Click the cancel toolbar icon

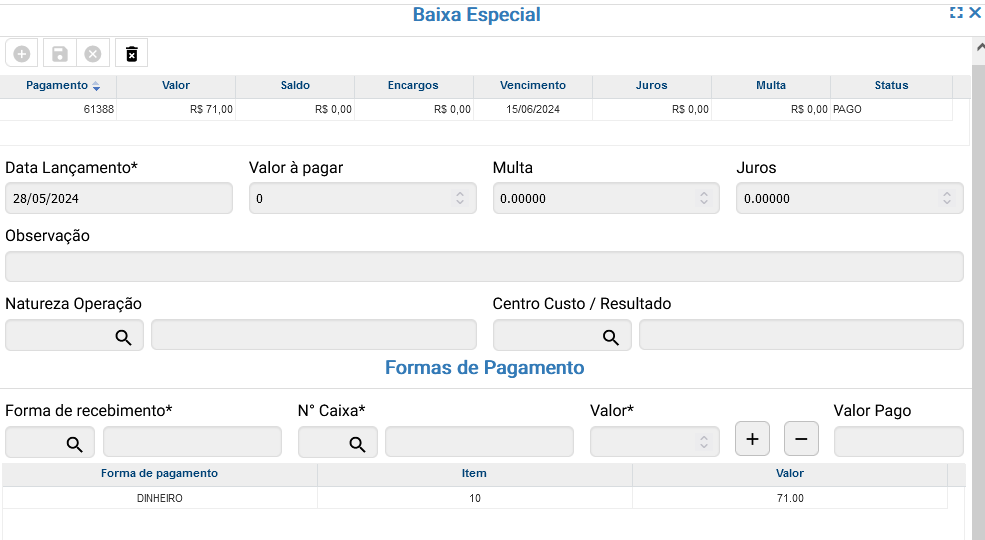pyautogui.click(x=93, y=53)
